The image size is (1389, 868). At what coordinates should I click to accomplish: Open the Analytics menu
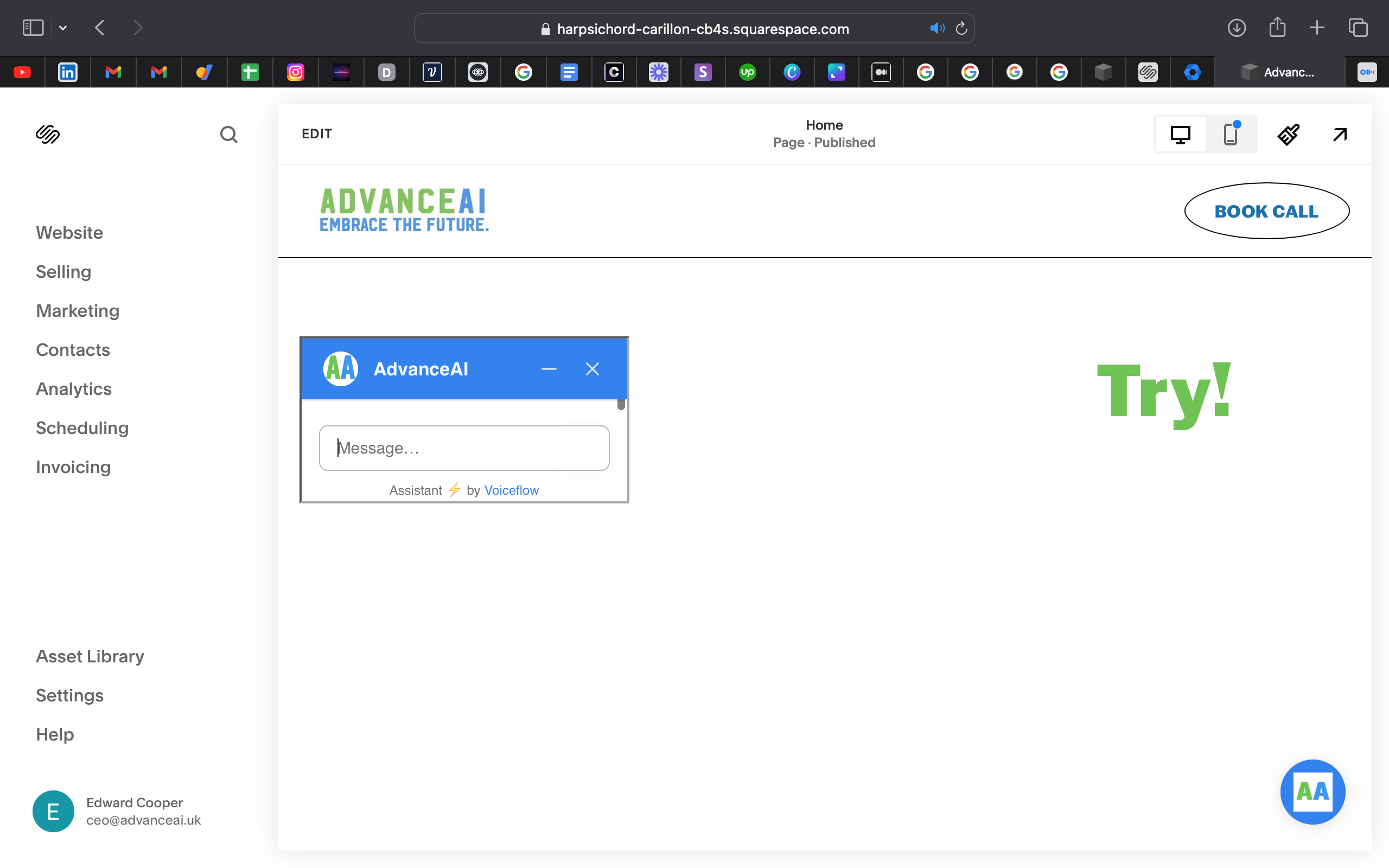(x=73, y=388)
